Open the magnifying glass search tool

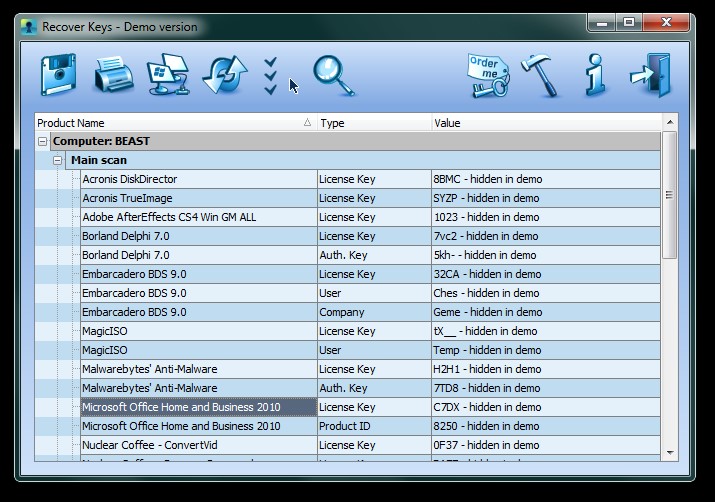(333, 75)
